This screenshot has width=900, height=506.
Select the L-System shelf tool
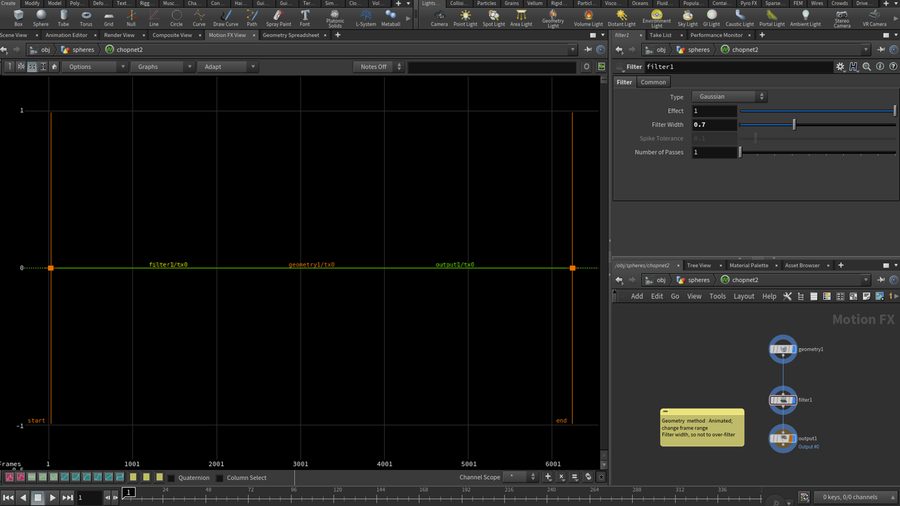tap(366, 18)
